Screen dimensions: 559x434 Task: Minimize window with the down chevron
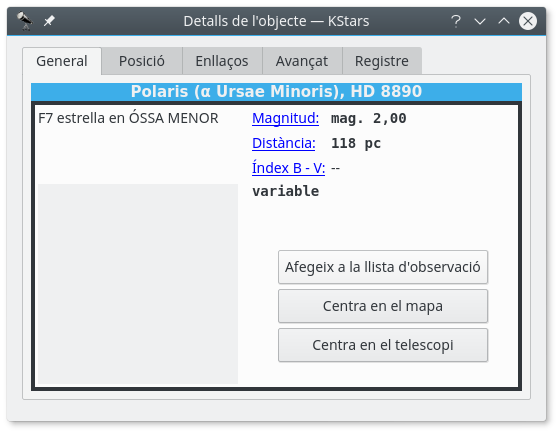pos(480,21)
